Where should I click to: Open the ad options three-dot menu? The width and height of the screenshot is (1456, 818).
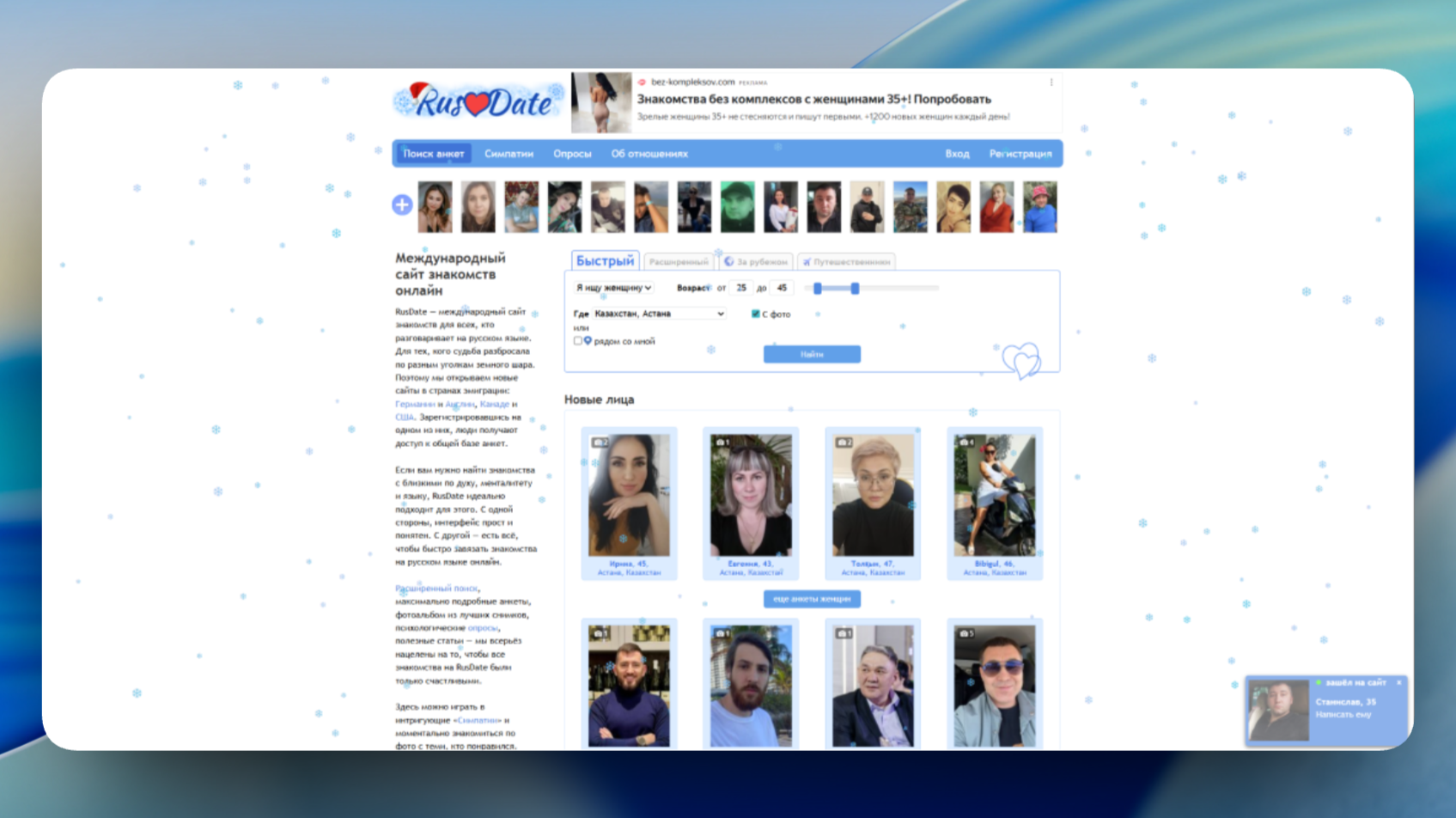tap(1051, 82)
